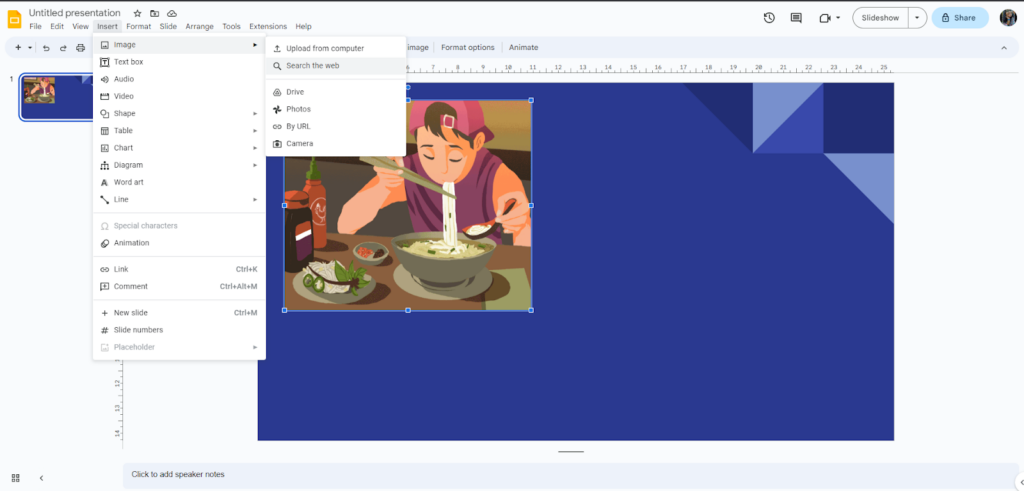The image size is (1024, 491).
Task: Open the comments panel icon
Action: click(796, 18)
